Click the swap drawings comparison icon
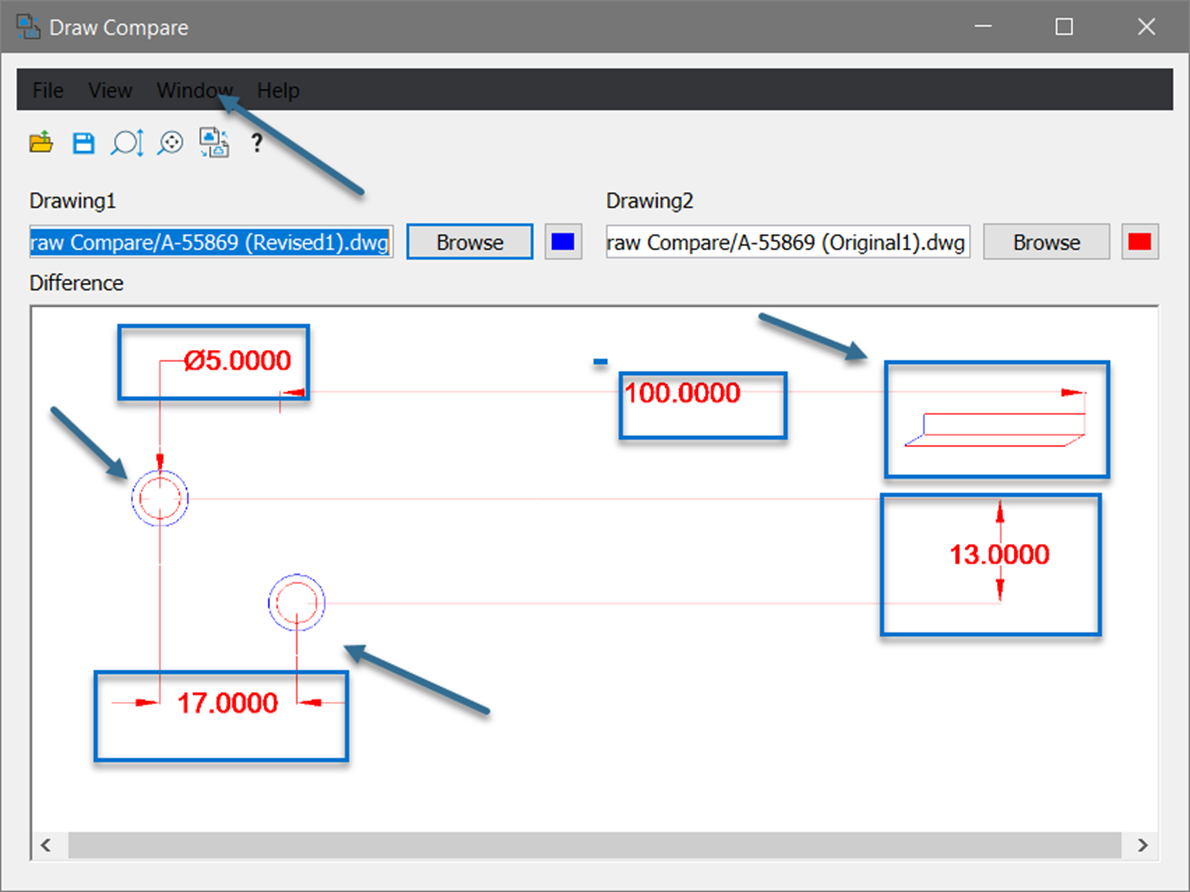 tap(214, 142)
